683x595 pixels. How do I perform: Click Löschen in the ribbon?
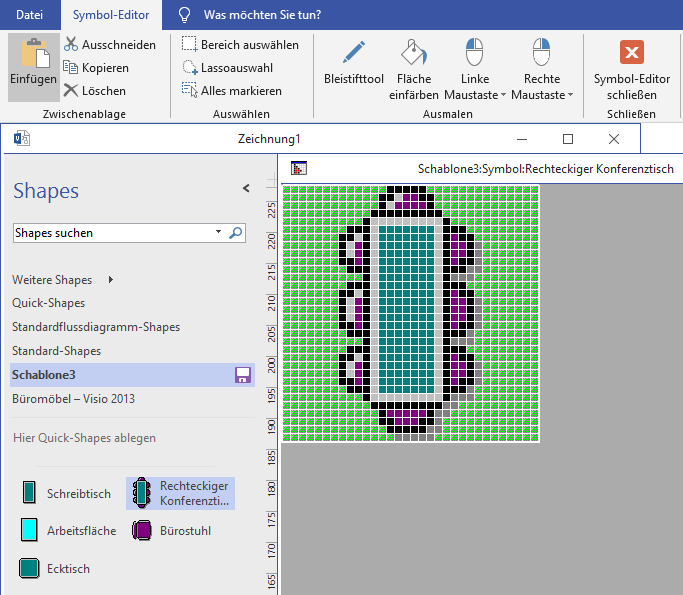(x=95, y=91)
